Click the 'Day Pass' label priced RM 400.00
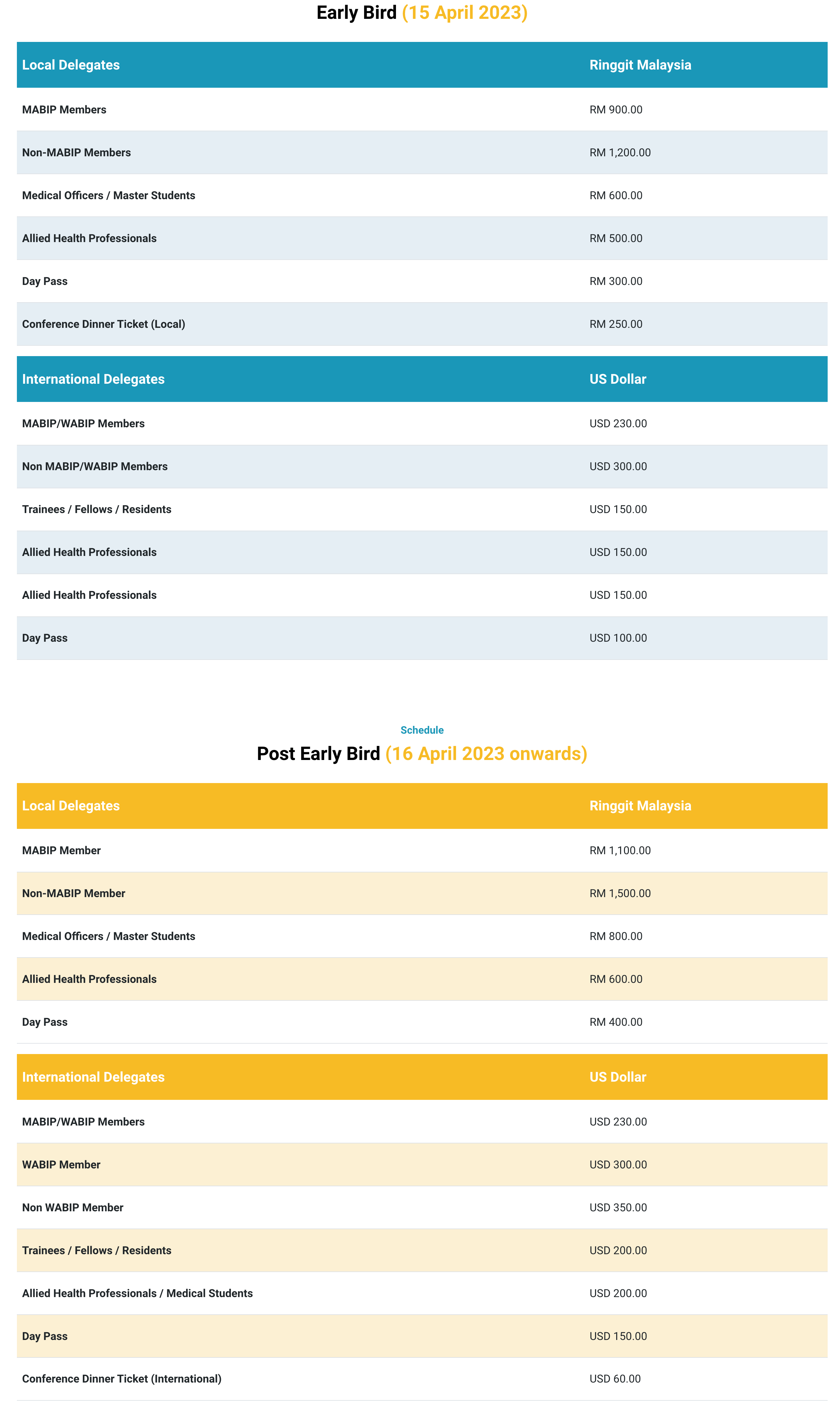This screenshot has width=840, height=1416. (45, 1022)
